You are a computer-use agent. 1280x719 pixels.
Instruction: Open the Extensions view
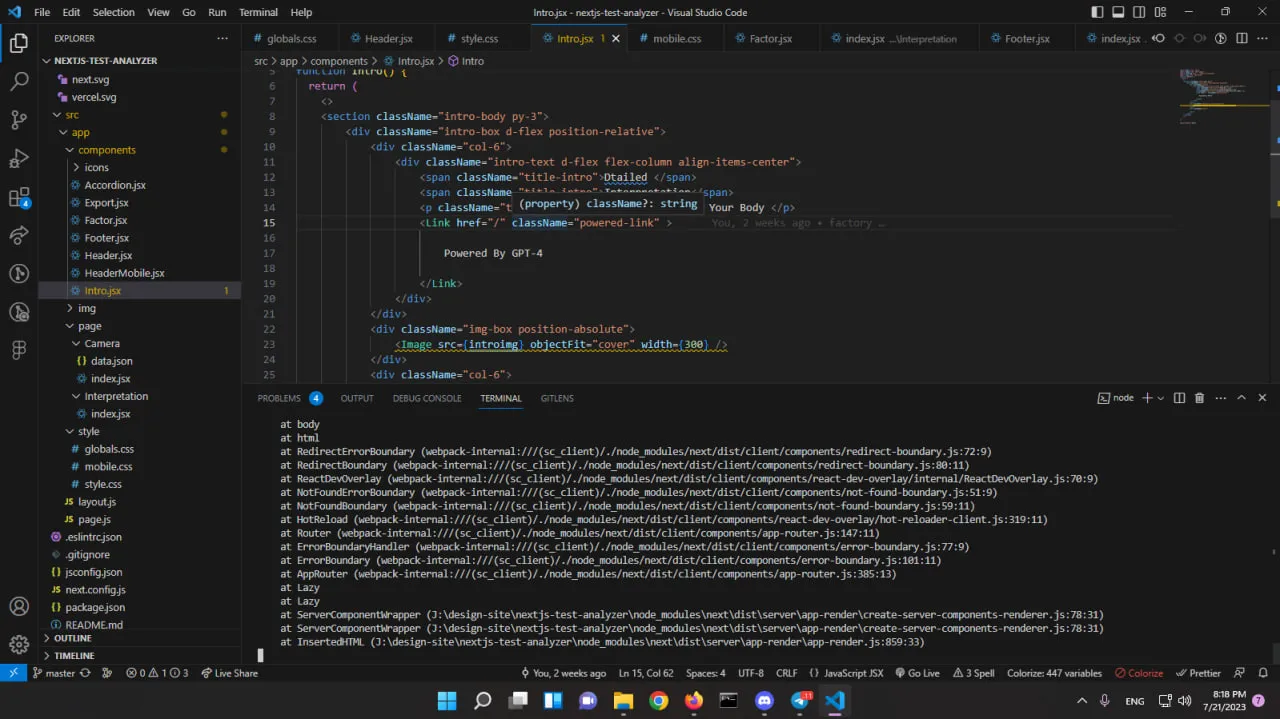(x=19, y=197)
